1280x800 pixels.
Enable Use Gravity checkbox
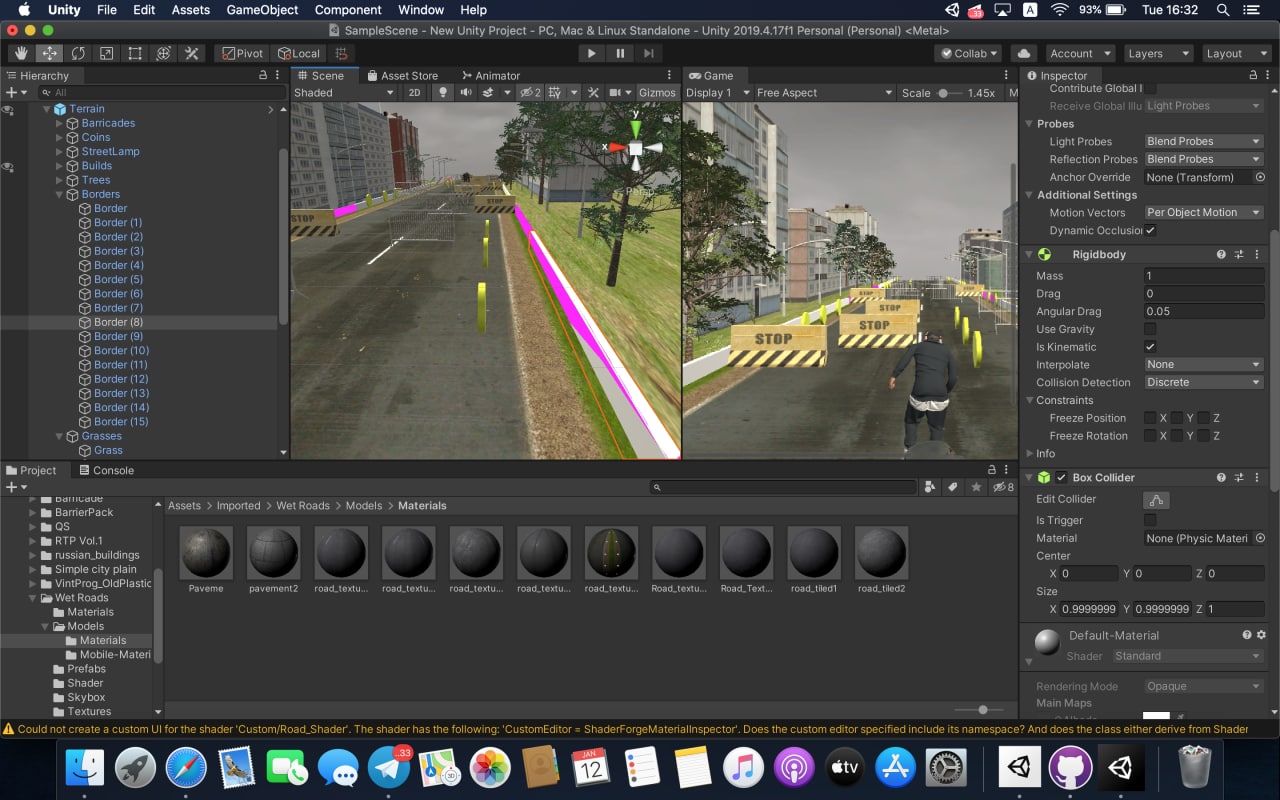click(1150, 329)
